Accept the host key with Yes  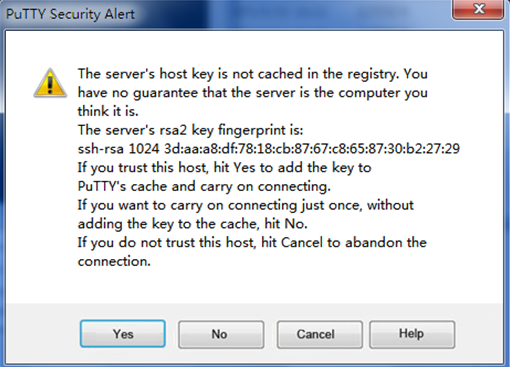123,334
